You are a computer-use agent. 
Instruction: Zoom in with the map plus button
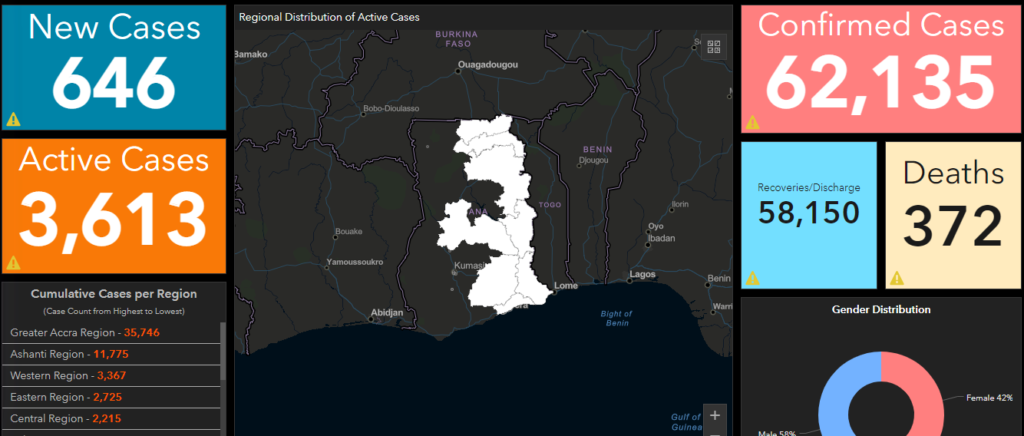tap(714, 415)
